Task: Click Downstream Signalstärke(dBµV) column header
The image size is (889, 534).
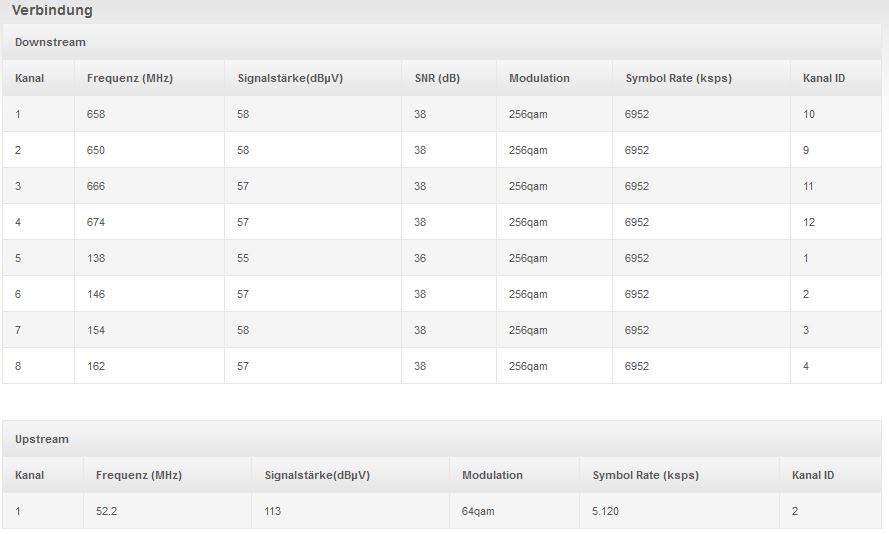Action: point(290,78)
